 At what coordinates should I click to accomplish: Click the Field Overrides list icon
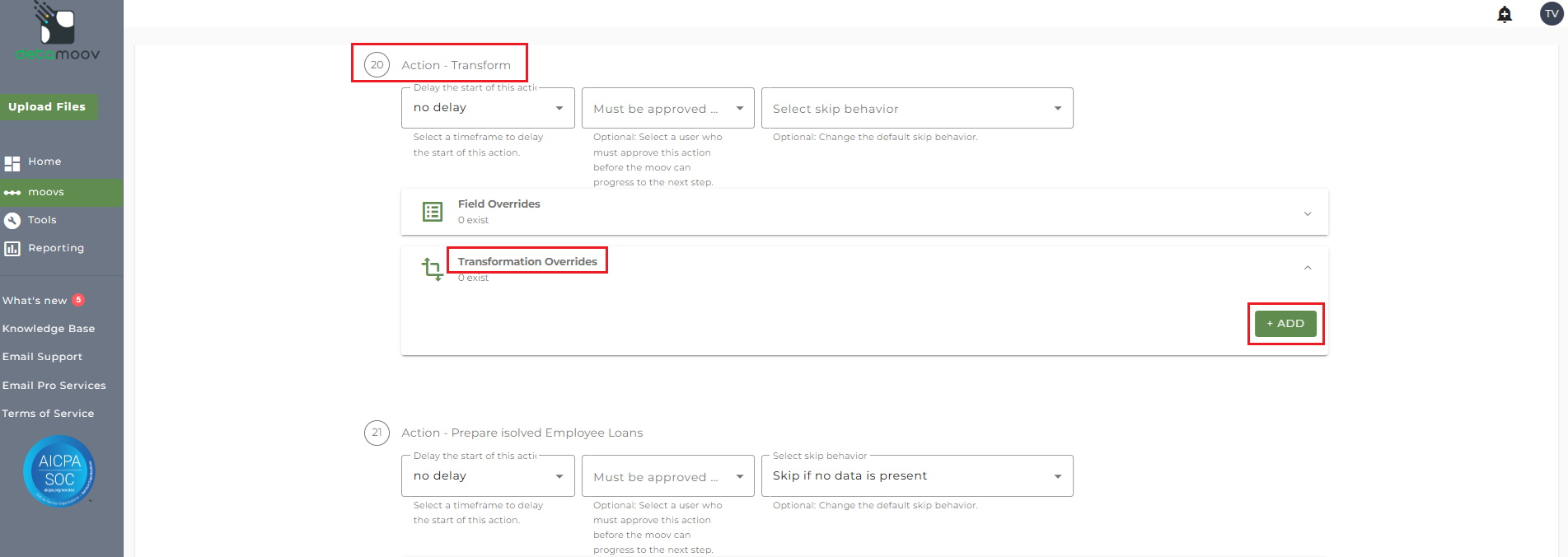coord(433,212)
